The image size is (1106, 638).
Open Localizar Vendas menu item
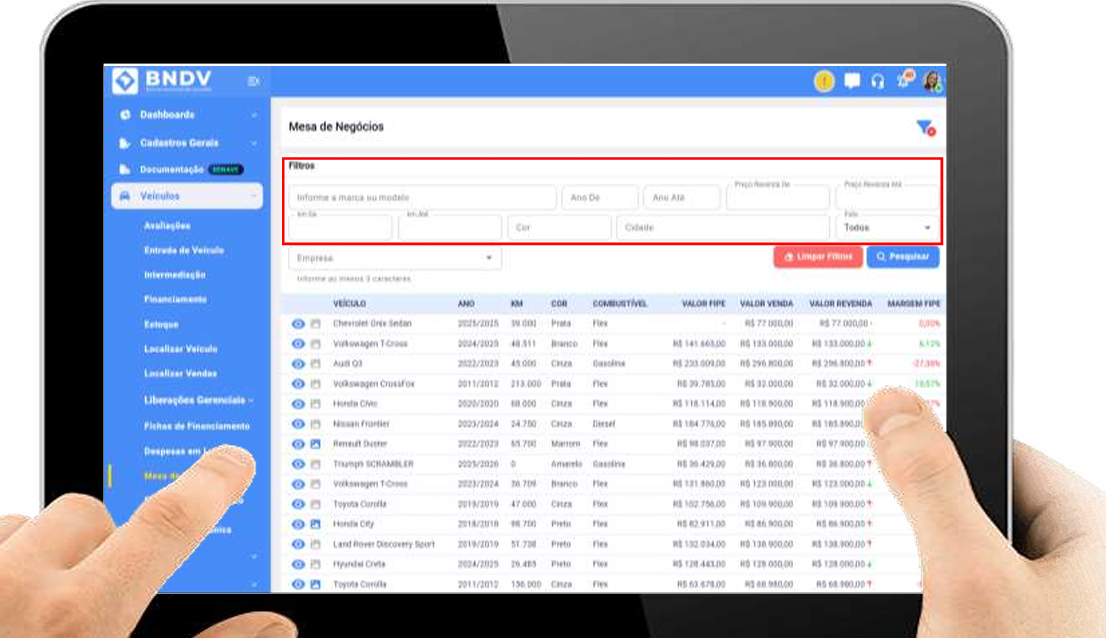coord(181,374)
